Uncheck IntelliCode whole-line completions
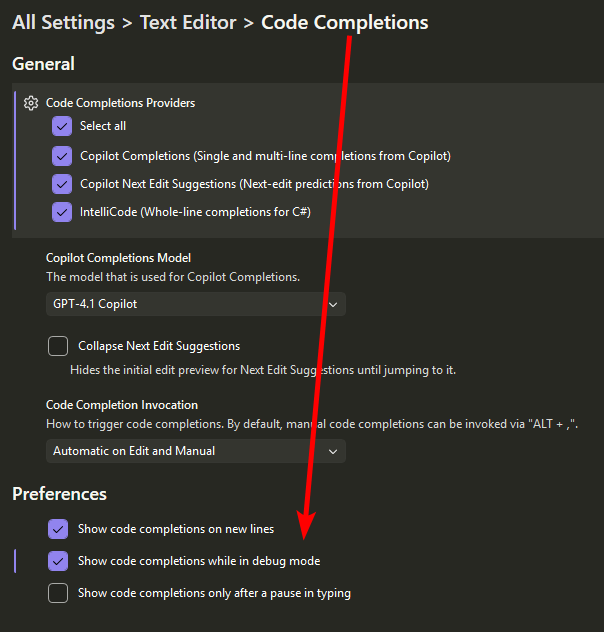The image size is (604, 632). pyautogui.click(x=62, y=212)
